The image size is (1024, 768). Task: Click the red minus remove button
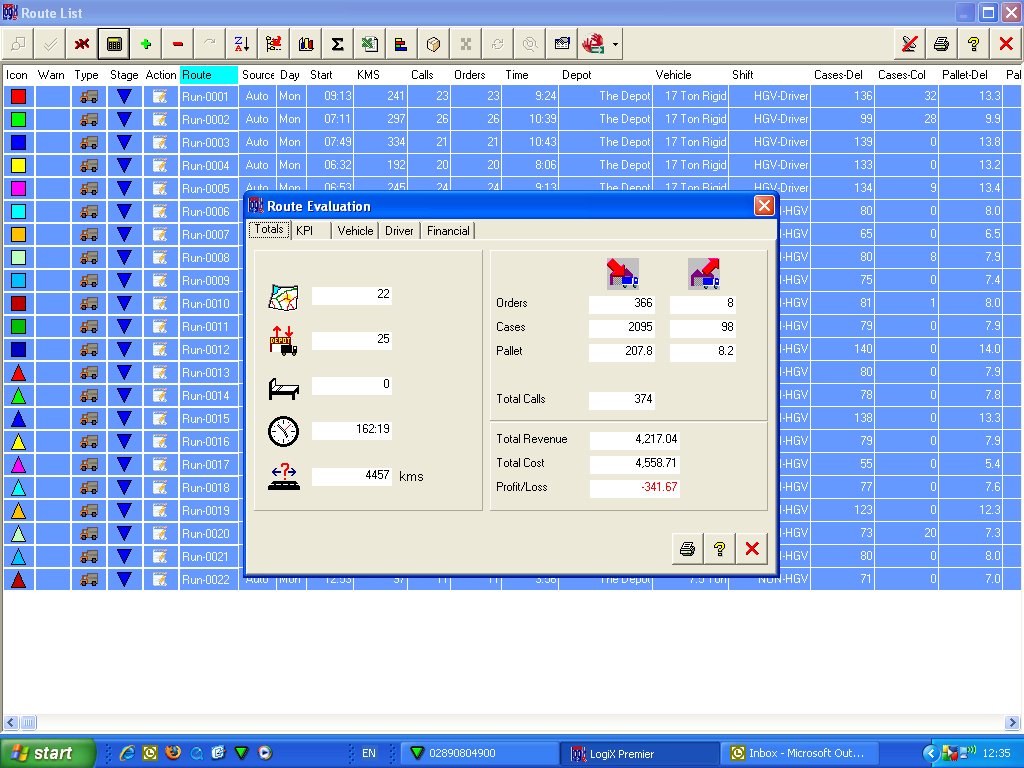178,44
